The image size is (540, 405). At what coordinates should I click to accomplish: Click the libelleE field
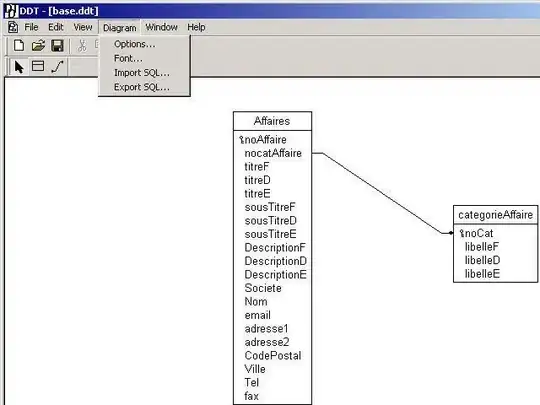(x=482, y=274)
